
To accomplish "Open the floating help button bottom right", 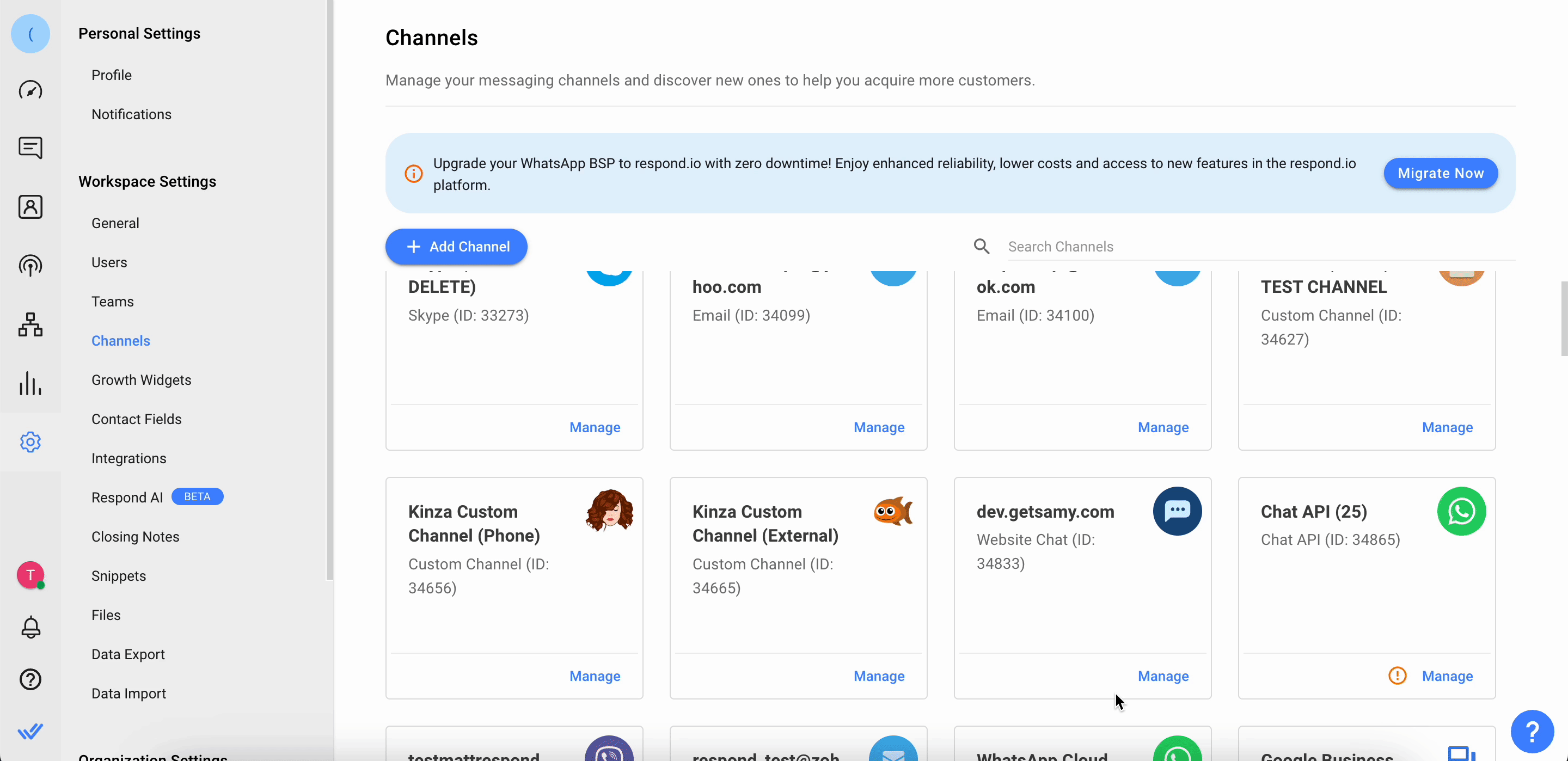I will [1532, 731].
